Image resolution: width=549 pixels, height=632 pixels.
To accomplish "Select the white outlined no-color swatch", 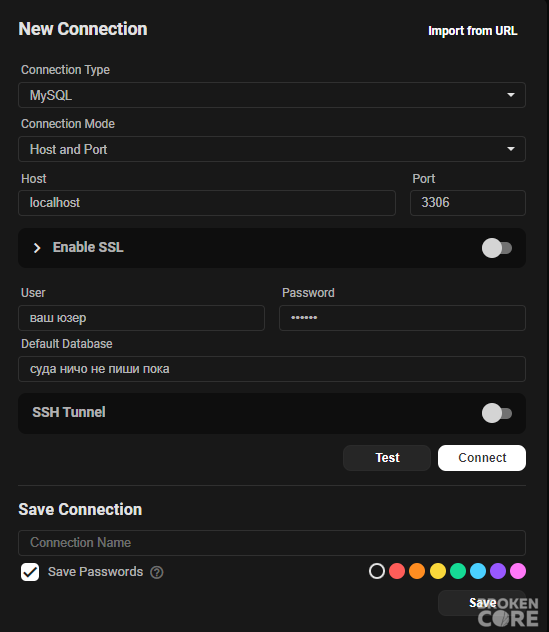I will pos(377,571).
